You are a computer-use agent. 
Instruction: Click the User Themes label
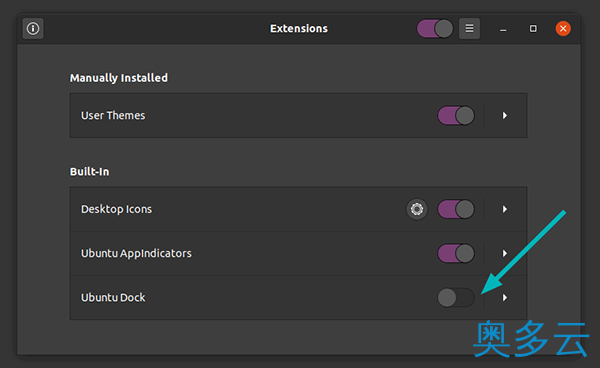click(x=113, y=116)
